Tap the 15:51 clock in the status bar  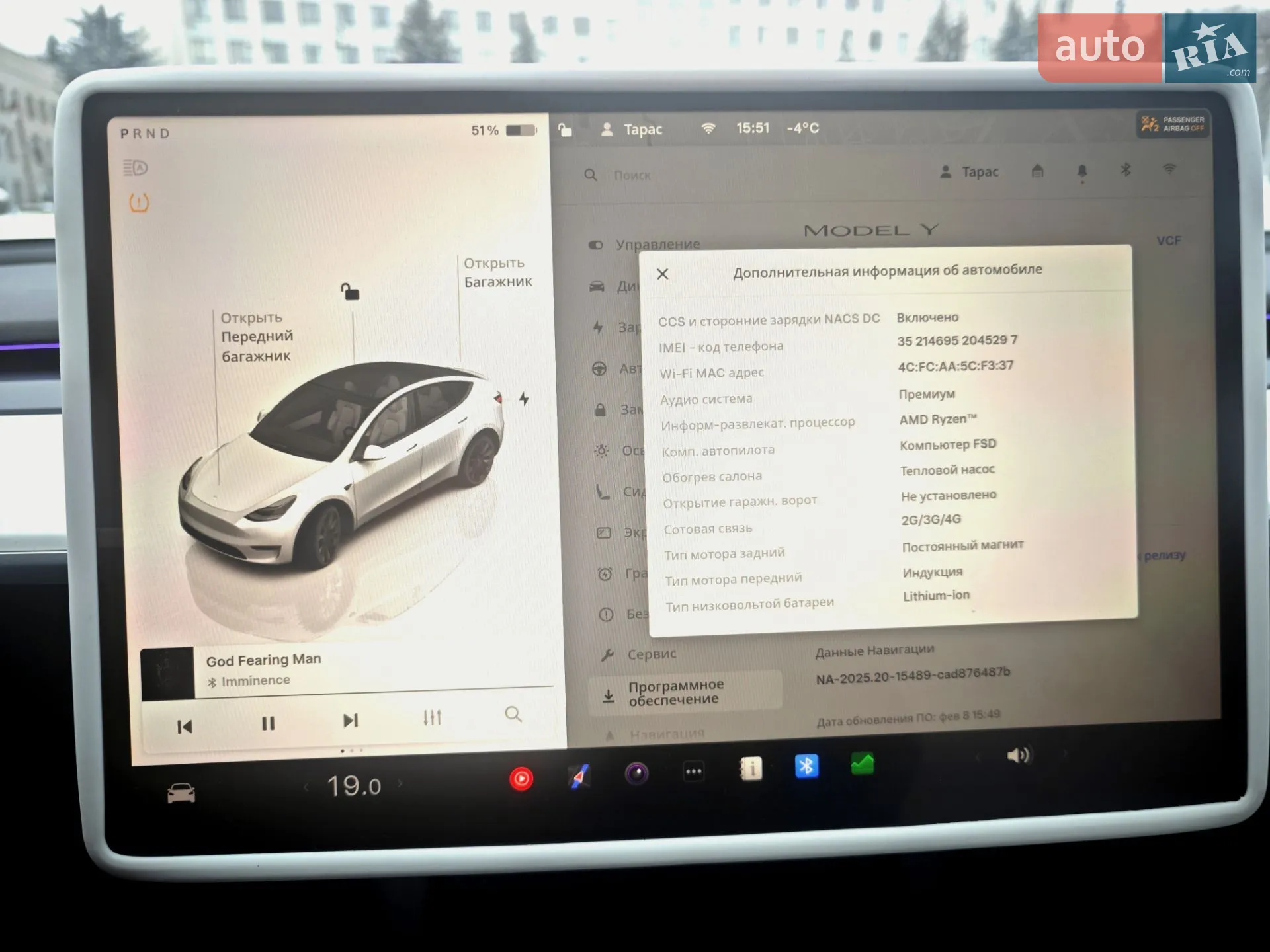(x=753, y=128)
